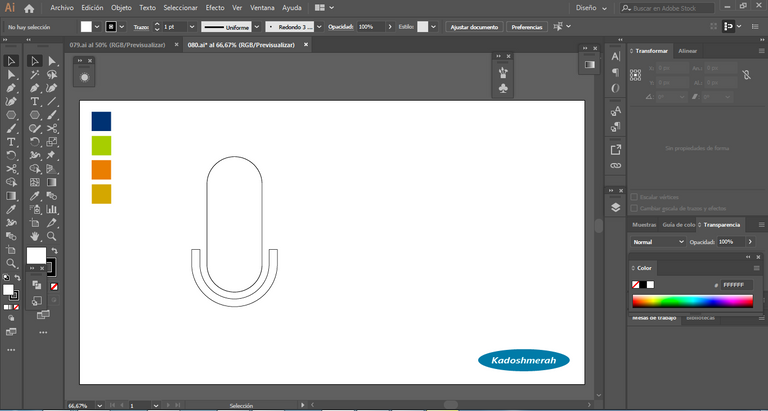
Task: Open the Links panel icon
Action: 616,166
